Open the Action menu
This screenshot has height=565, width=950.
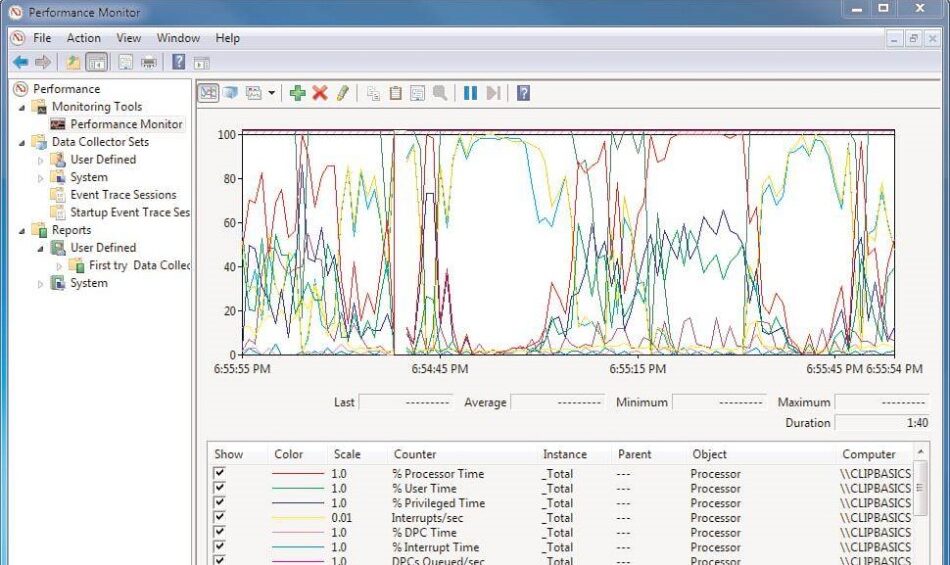click(84, 38)
